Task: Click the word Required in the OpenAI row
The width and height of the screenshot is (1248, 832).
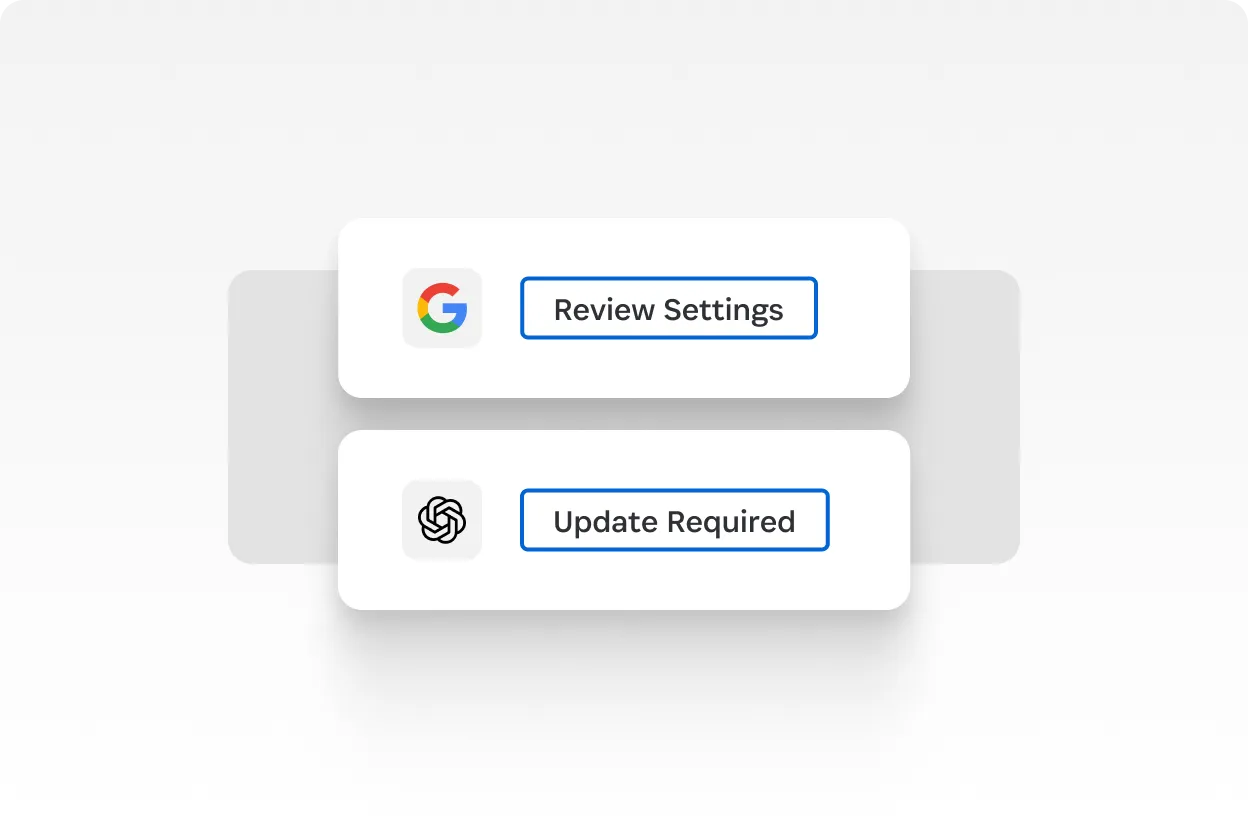Action: pyautogui.click(x=731, y=522)
